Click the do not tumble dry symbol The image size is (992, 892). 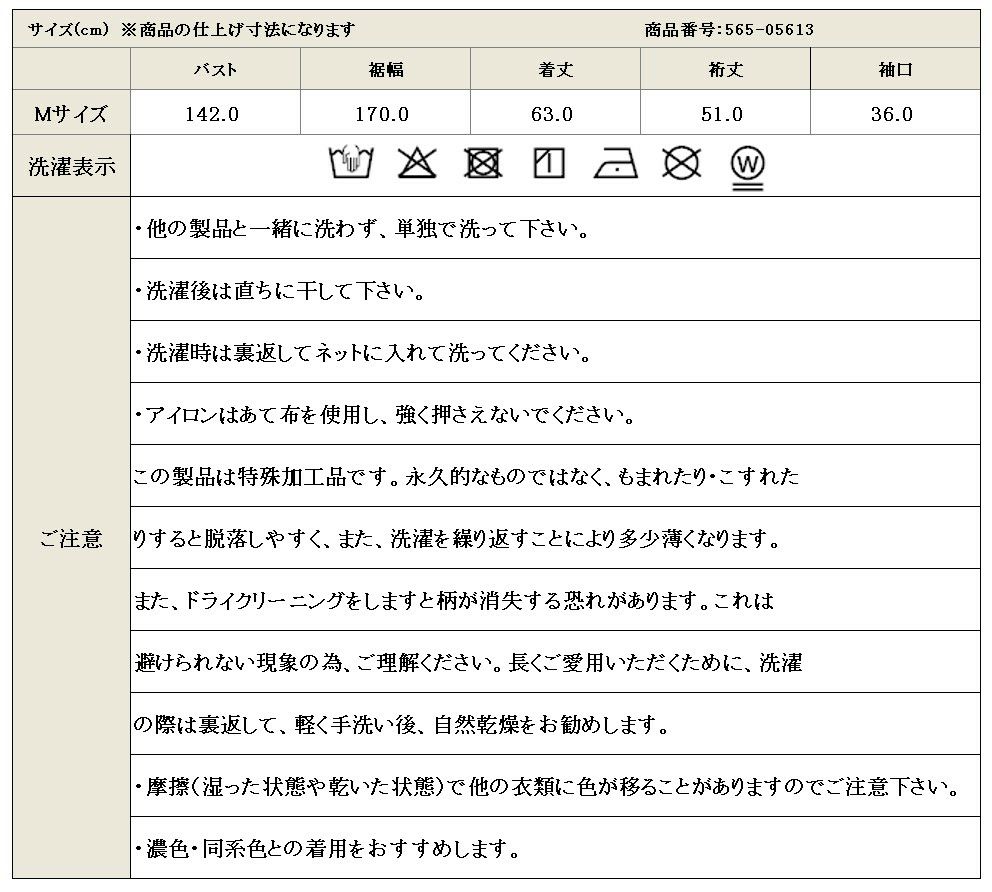coord(483,163)
